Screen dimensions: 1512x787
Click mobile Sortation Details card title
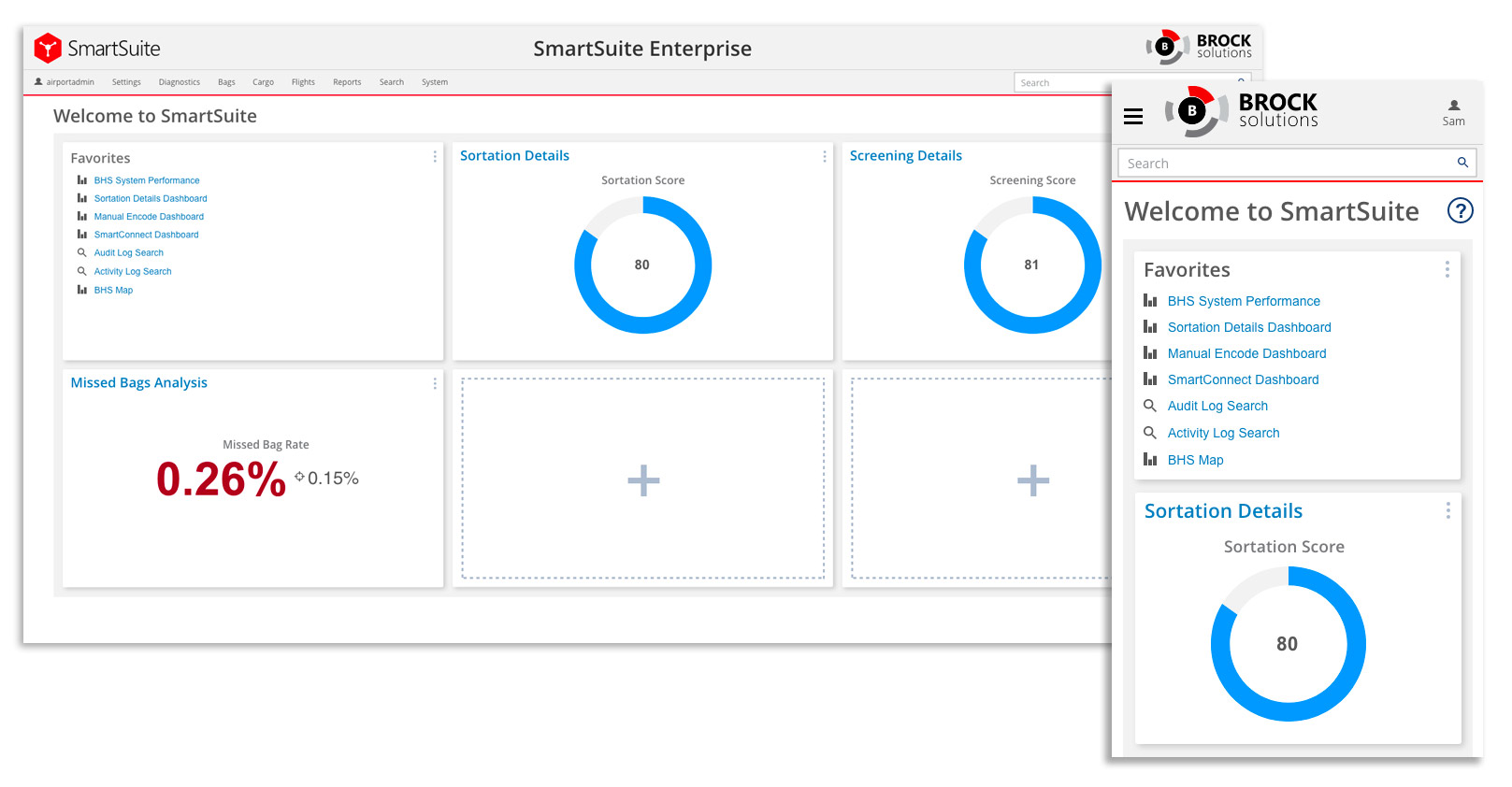click(1223, 510)
